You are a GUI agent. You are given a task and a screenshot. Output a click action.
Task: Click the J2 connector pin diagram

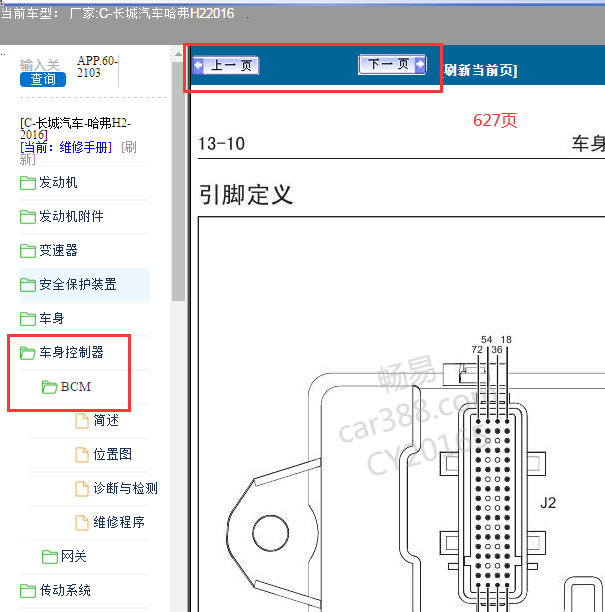[493, 503]
